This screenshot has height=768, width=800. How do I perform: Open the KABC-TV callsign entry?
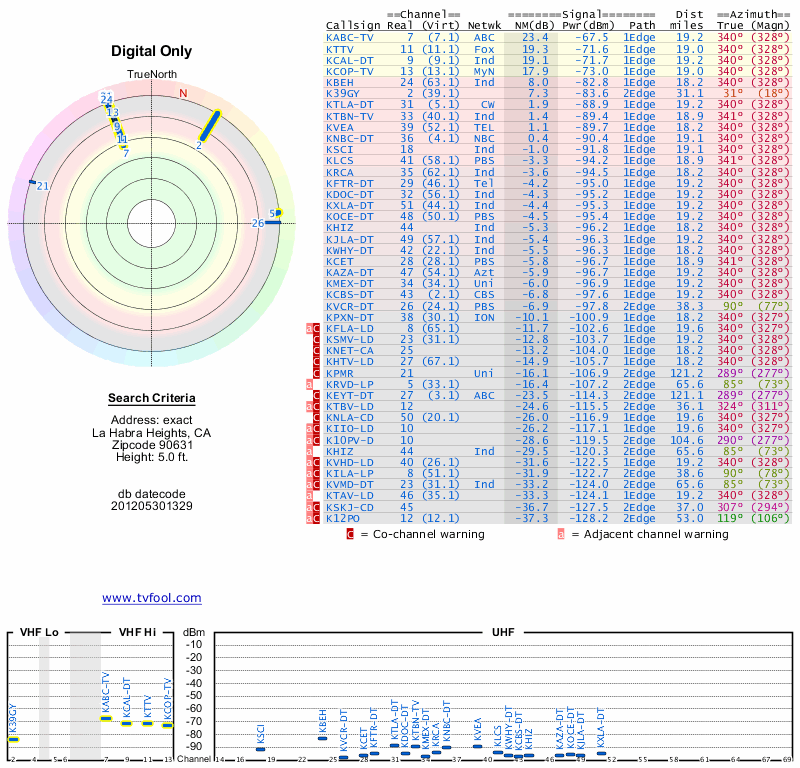pyautogui.click(x=349, y=38)
